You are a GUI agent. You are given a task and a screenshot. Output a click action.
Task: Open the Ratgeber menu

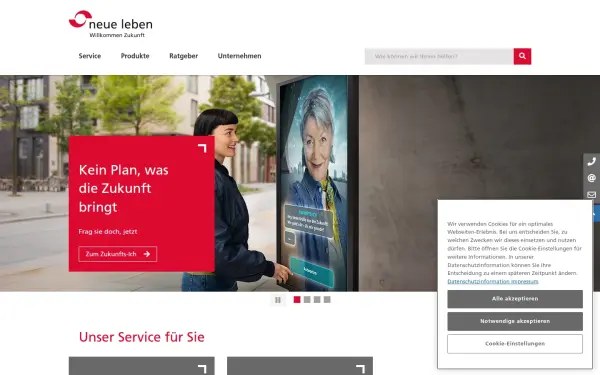[184, 56]
